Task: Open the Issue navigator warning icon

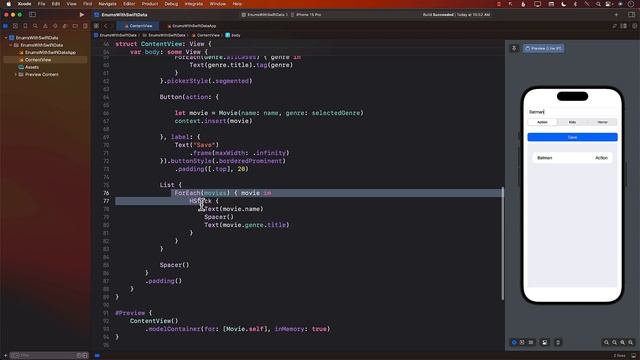Action: [x=45, y=26]
